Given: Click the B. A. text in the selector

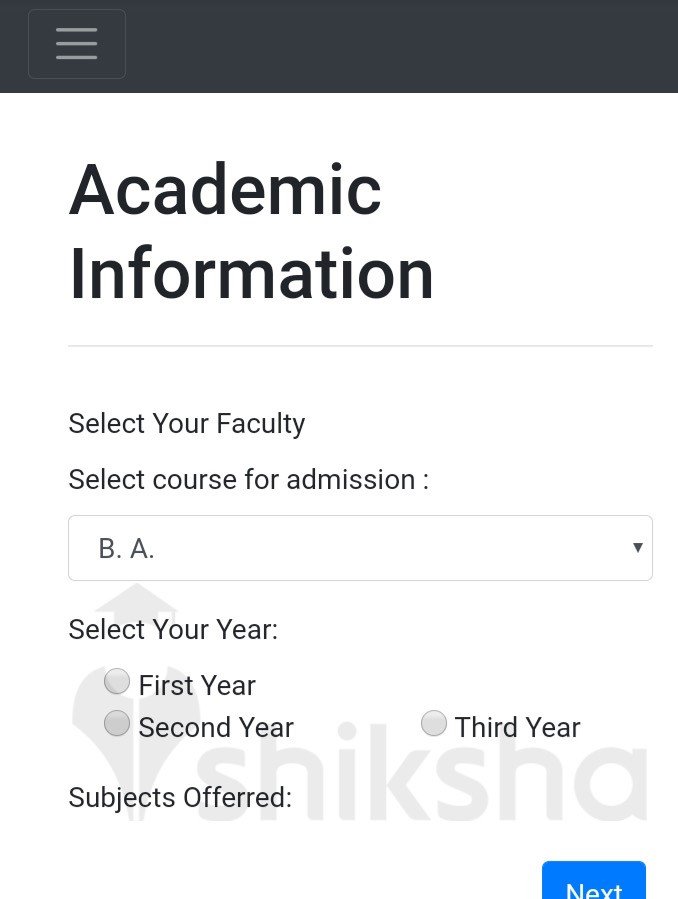Looking at the screenshot, I should [x=126, y=547].
